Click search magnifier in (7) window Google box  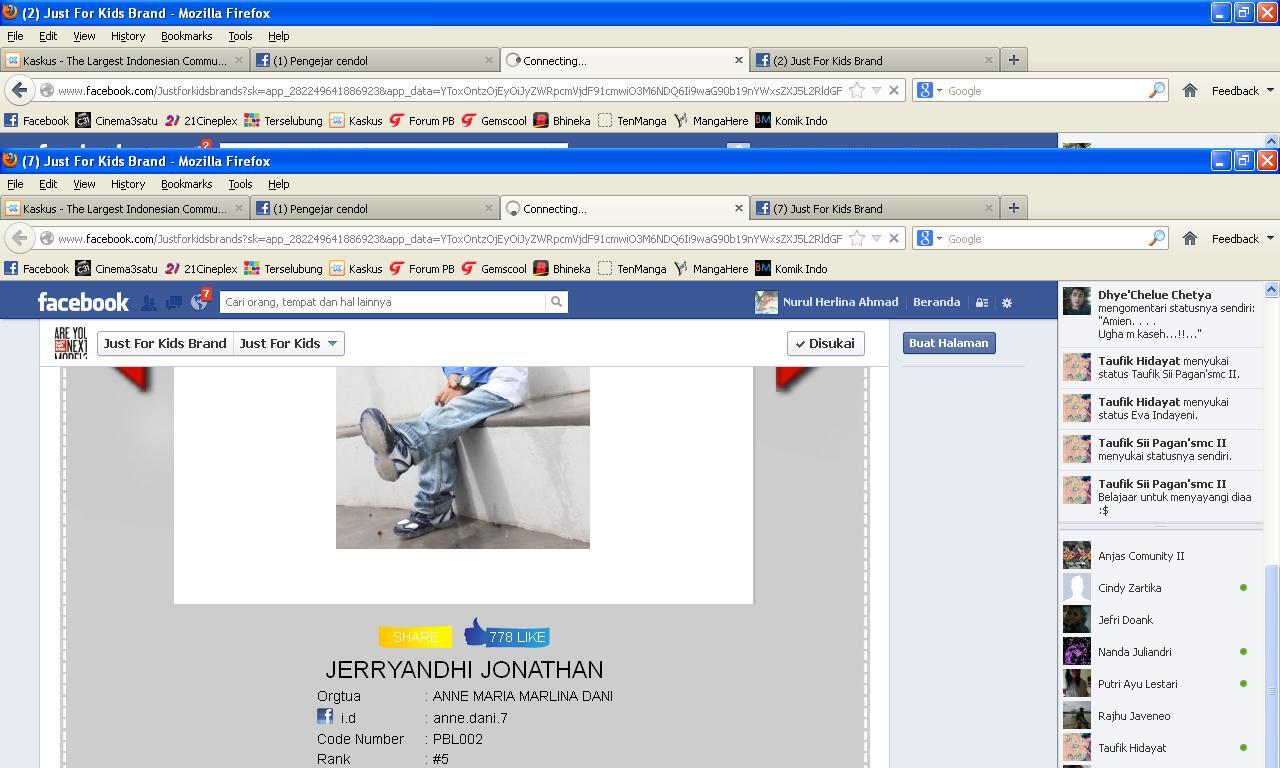point(1157,238)
